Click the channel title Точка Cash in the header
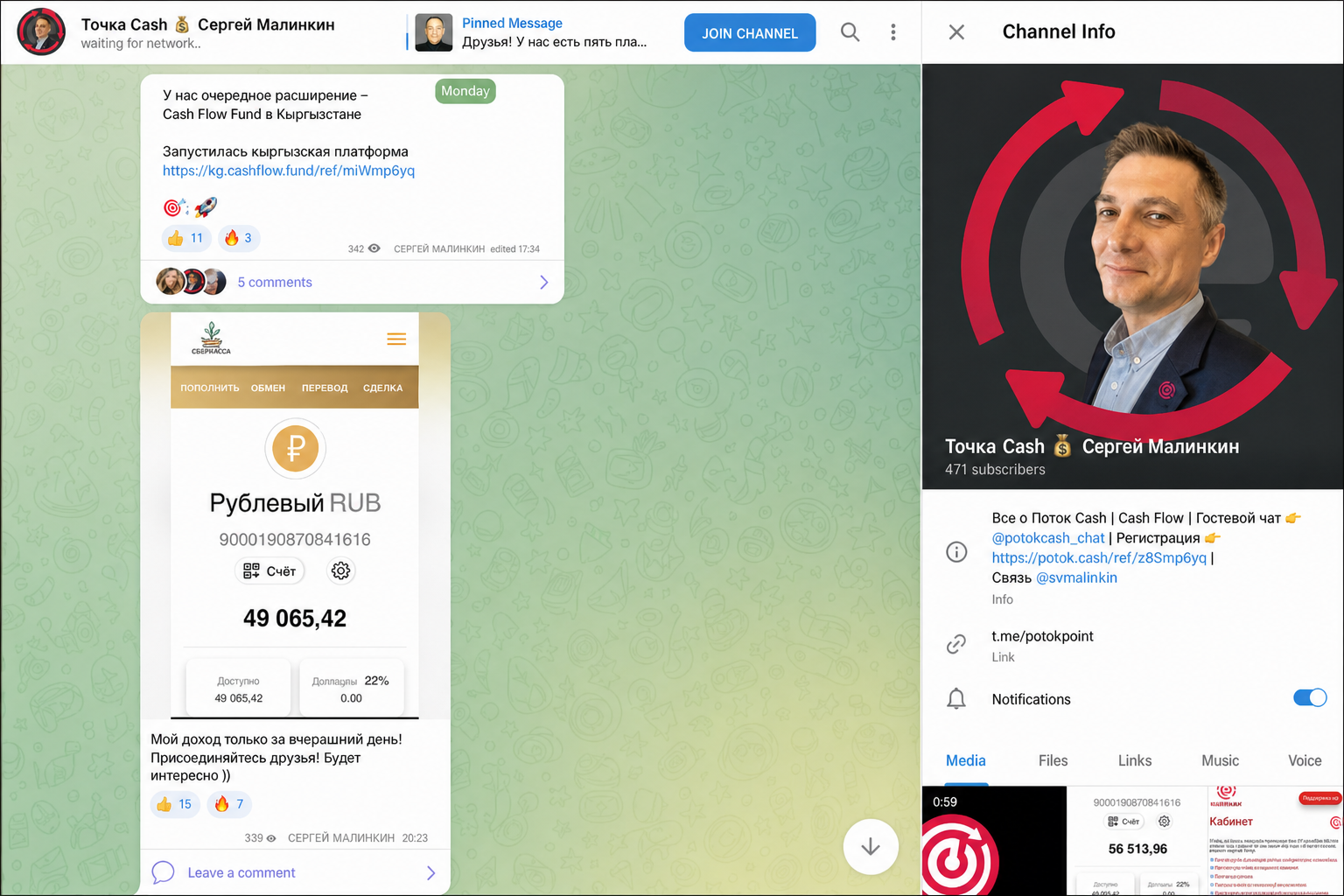 point(208,24)
